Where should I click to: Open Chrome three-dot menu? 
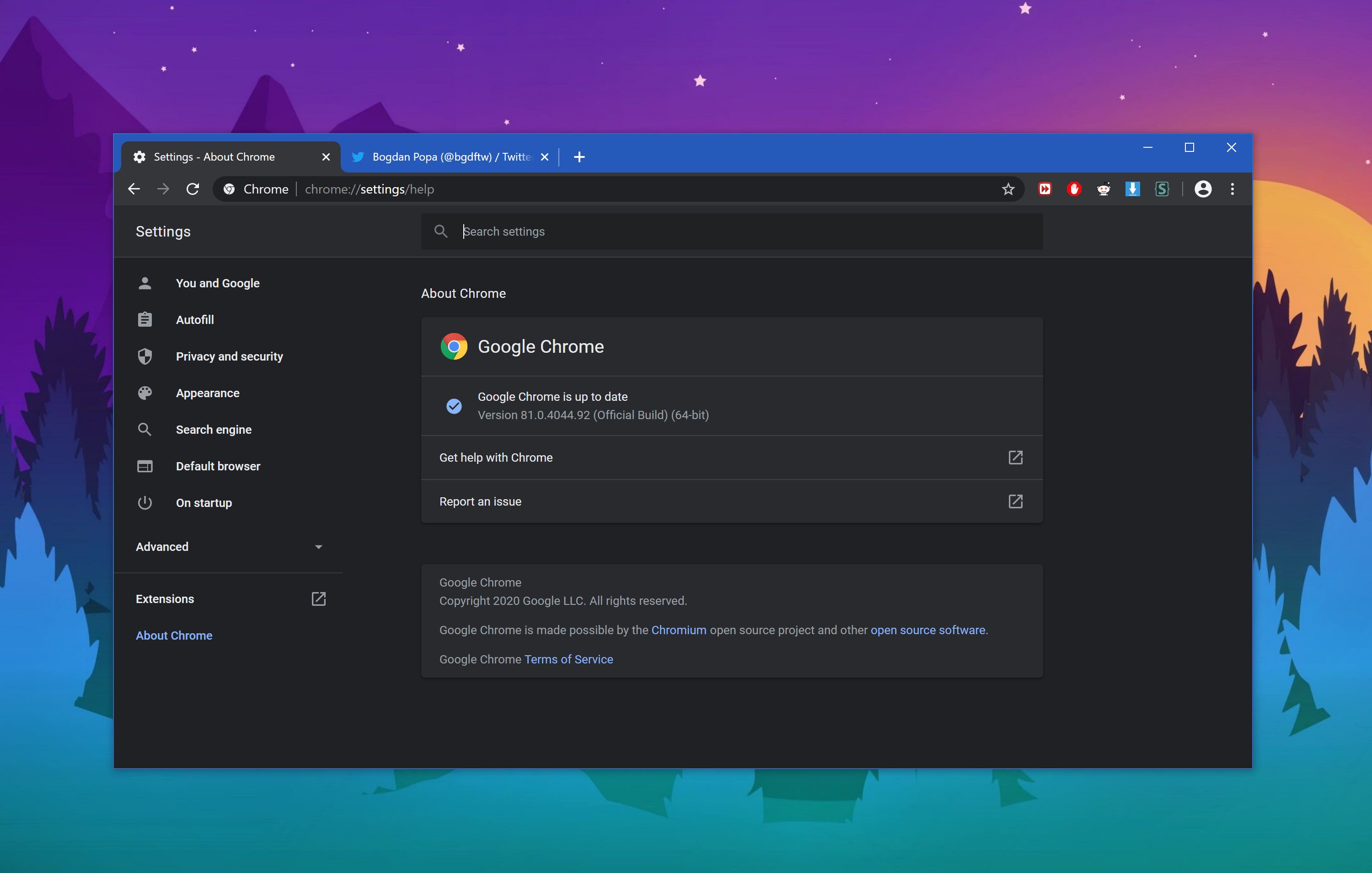click(1233, 189)
